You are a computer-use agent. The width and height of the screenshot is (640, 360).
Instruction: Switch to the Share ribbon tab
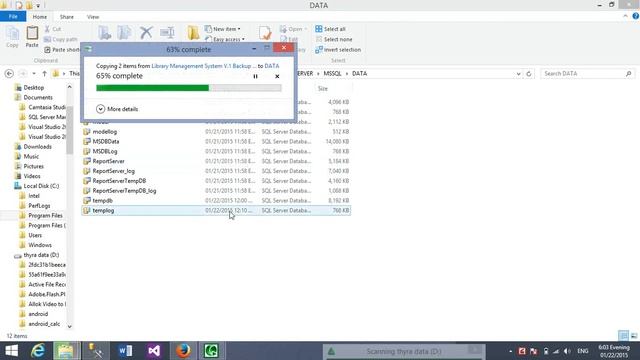click(x=67, y=17)
